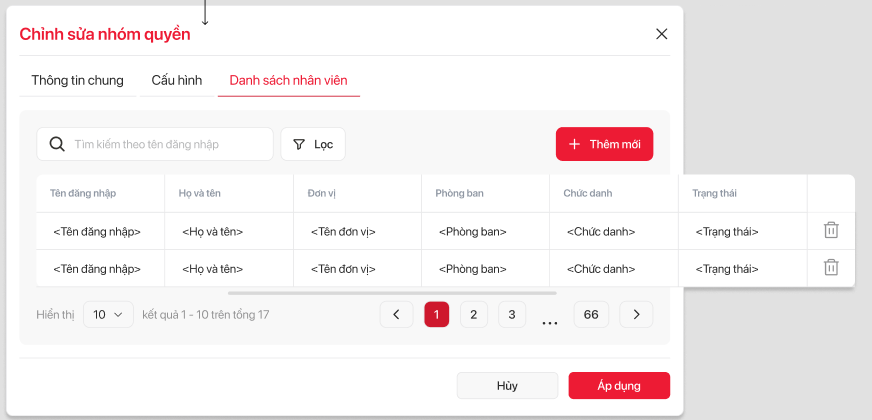The image size is (872, 420).
Task: Click the Thêm mới add button
Action: click(604, 144)
